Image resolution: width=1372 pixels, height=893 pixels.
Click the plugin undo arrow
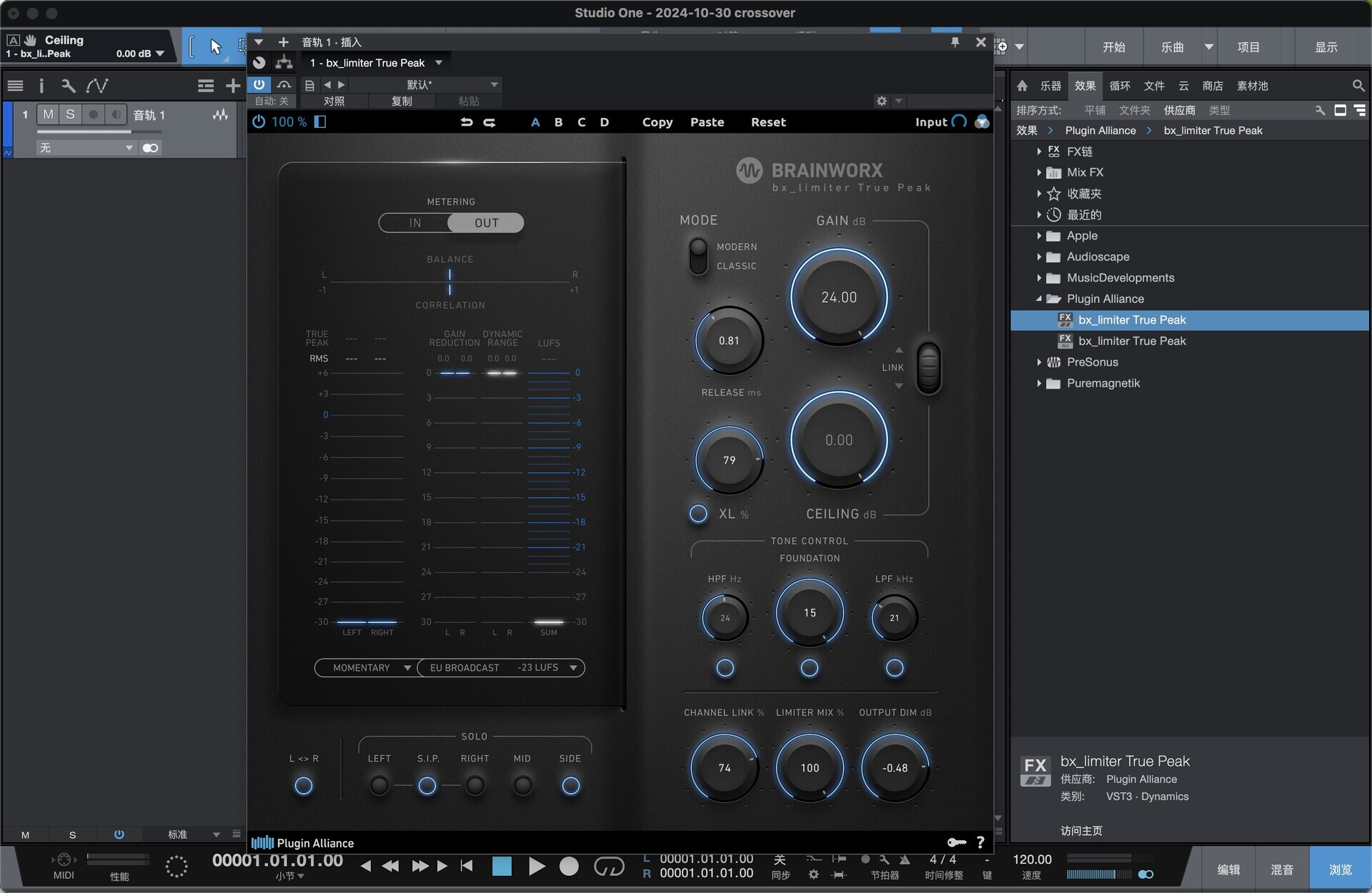[x=467, y=122]
